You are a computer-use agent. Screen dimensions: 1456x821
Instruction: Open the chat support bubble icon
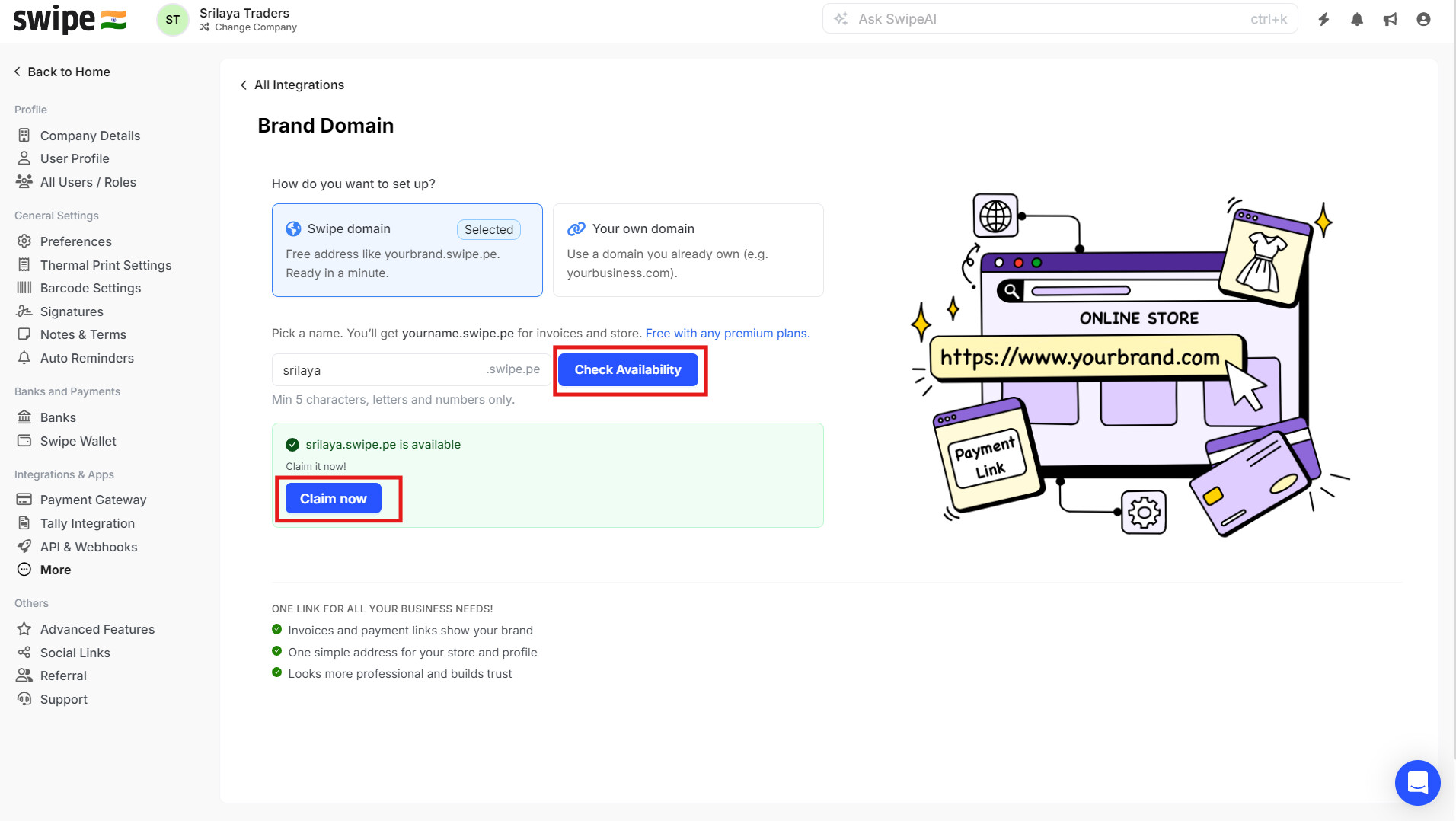[x=1417, y=782]
